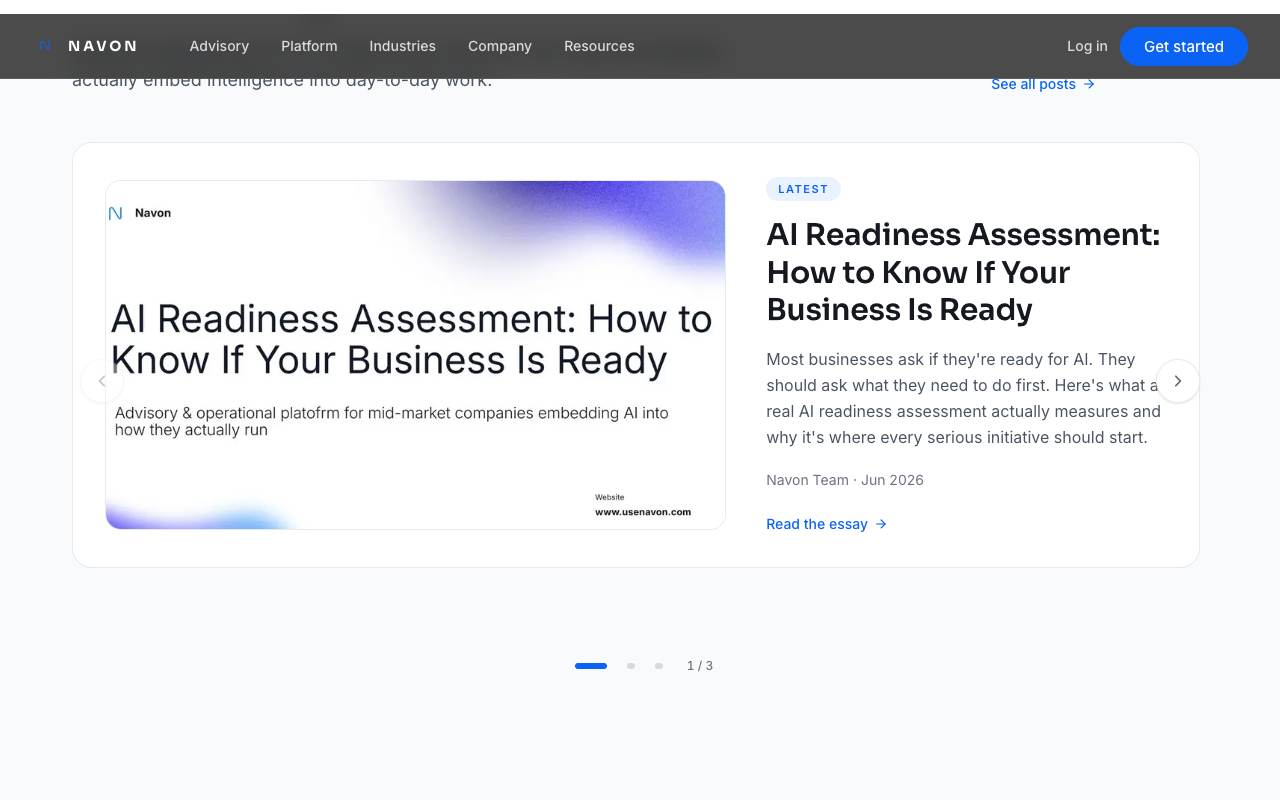1280x800 pixels.
Task: Click the Navon Team · Jun 2026 byline
Action: [x=845, y=480]
